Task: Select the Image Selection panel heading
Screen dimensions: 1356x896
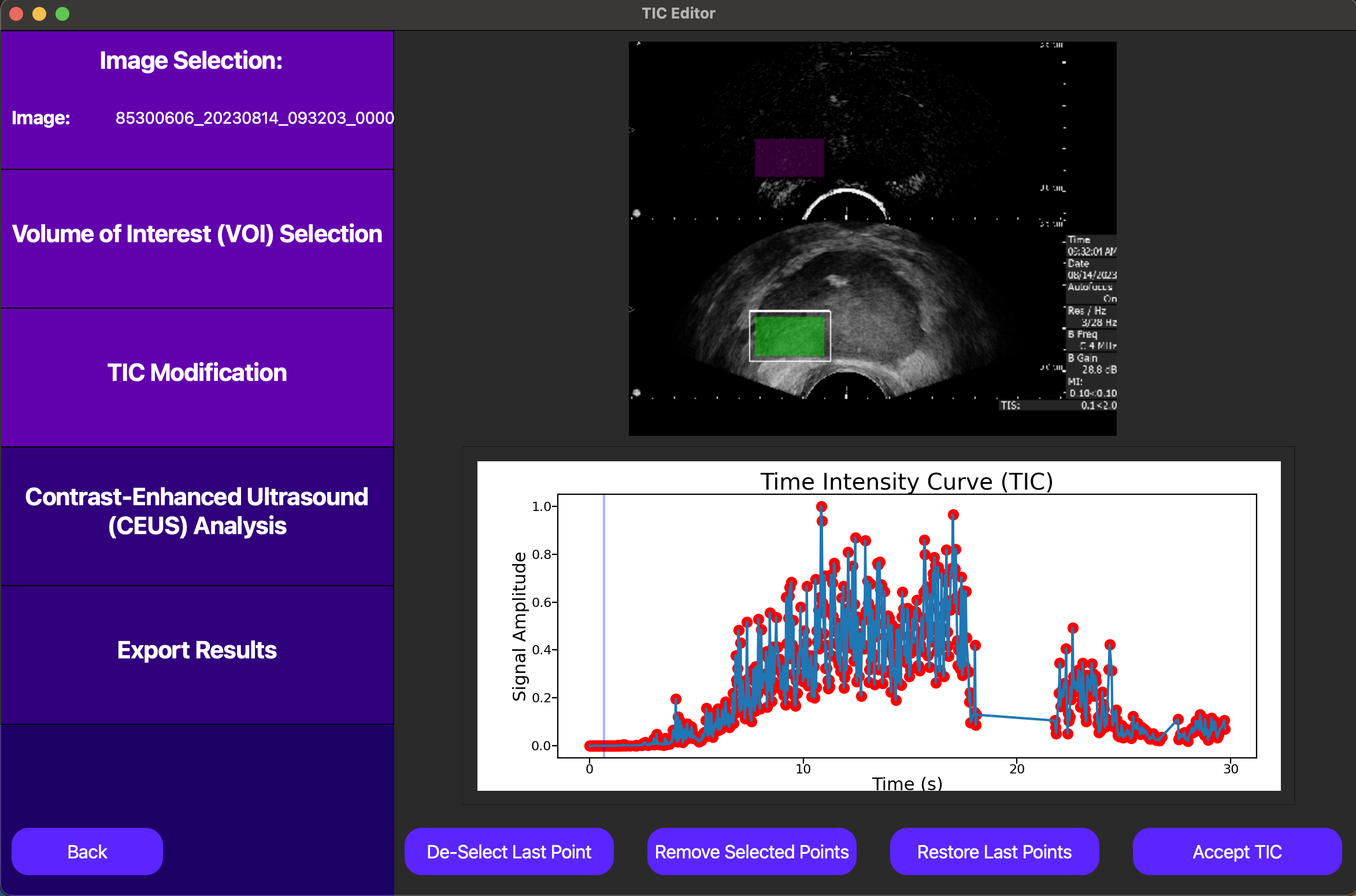Action: (191, 60)
